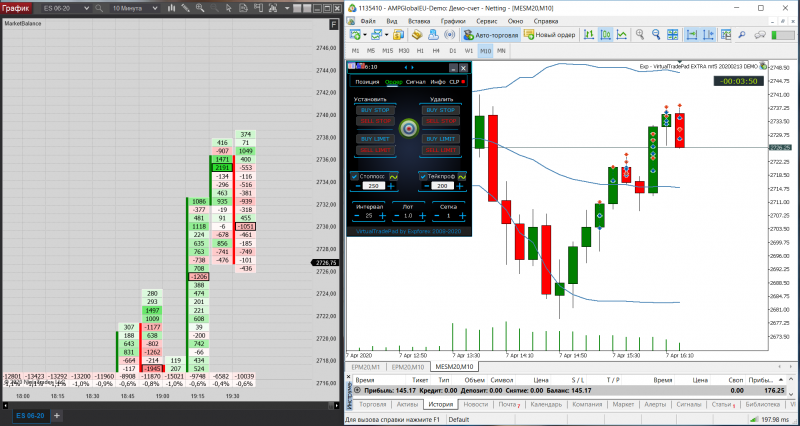The height and width of the screenshot is (426, 800).
Task: Click the SELL STOP button under Удалить
Action: [441, 121]
